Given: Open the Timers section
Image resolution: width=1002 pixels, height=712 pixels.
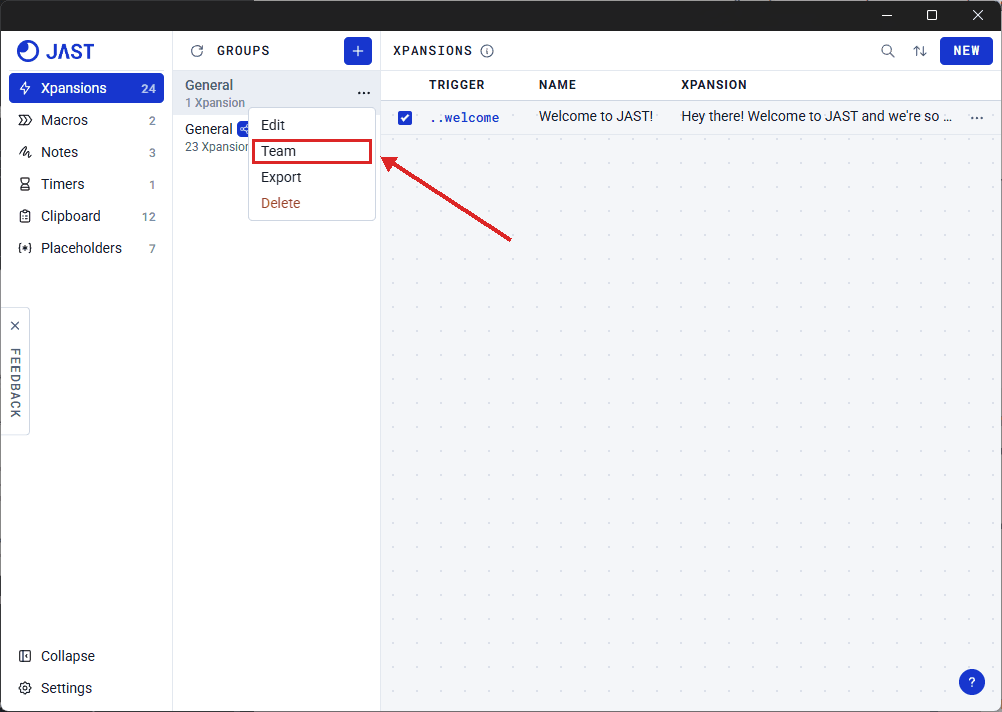Looking at the screenshot, I should click(x=86, y=184).
